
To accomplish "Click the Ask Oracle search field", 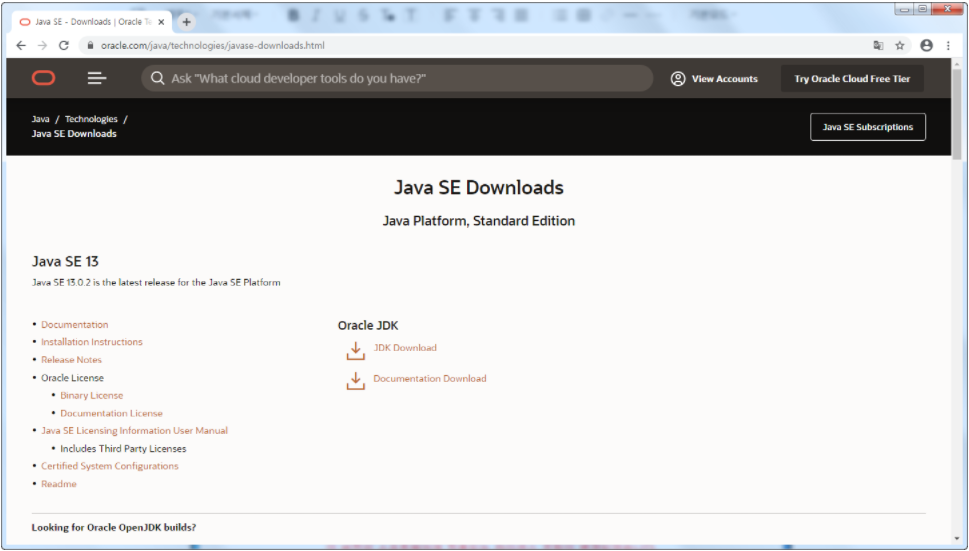I will (x=397, y=78).
